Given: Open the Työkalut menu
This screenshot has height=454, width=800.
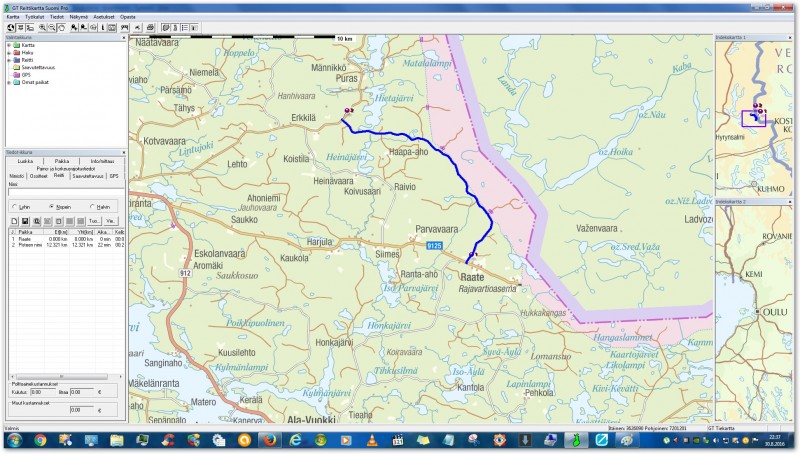Looking at the screenshot, I should tap(34, 17).
